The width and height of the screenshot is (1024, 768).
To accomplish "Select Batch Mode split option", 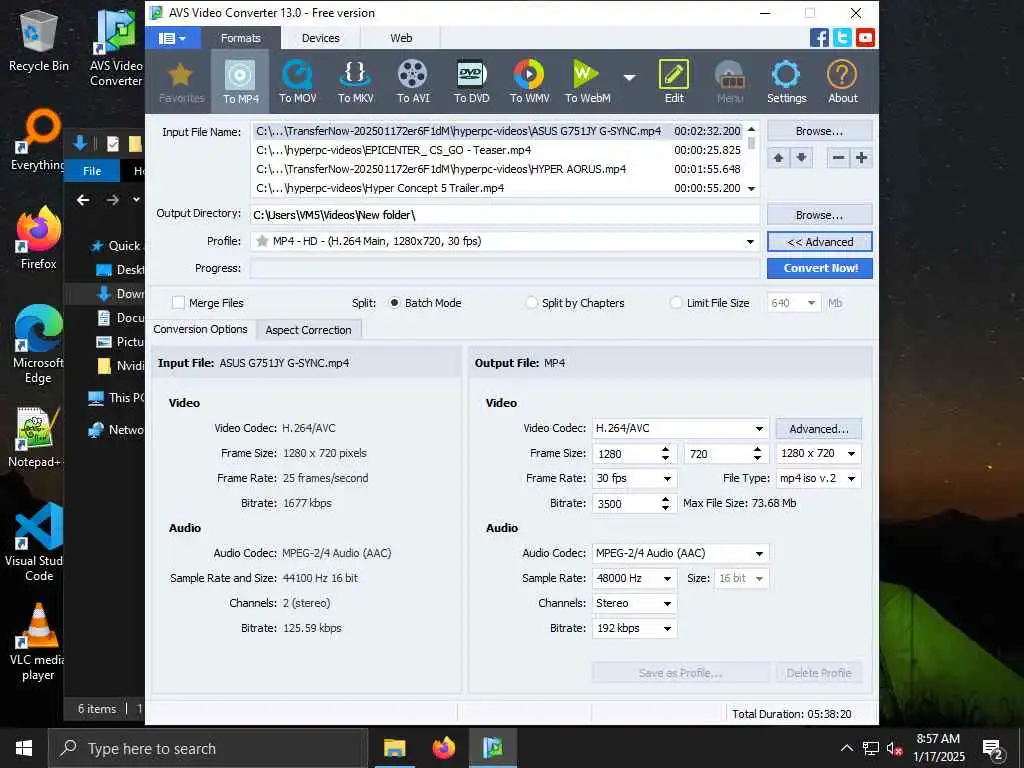I will 394,302.
